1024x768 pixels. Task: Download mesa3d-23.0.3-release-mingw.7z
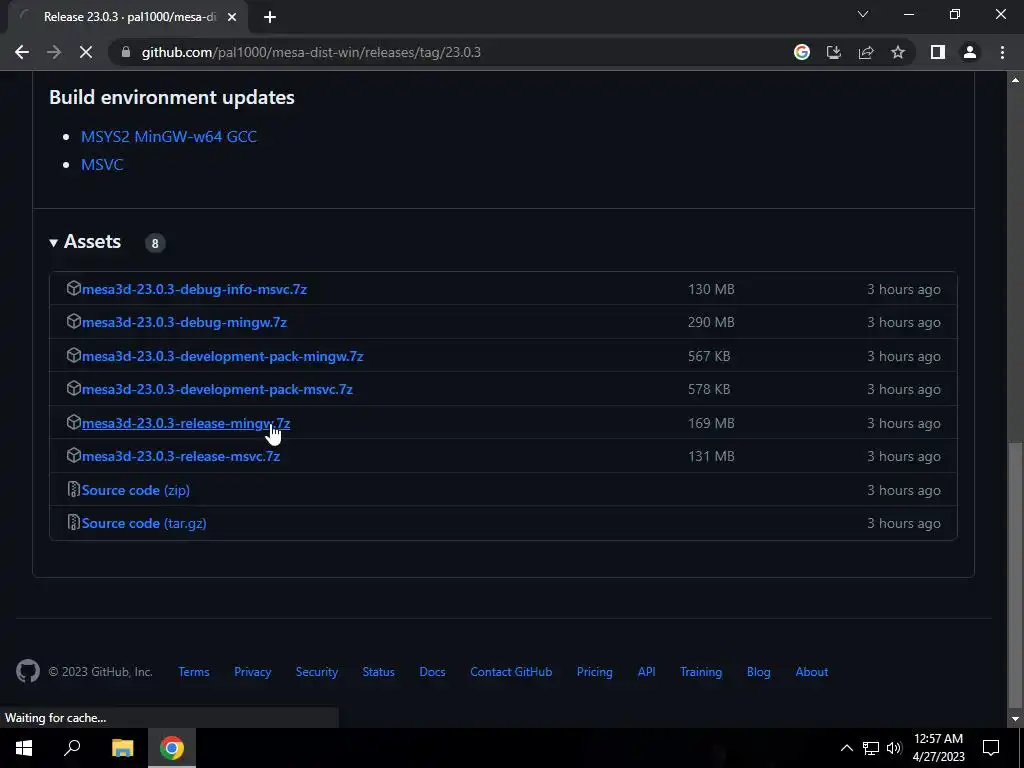(185, 423)
